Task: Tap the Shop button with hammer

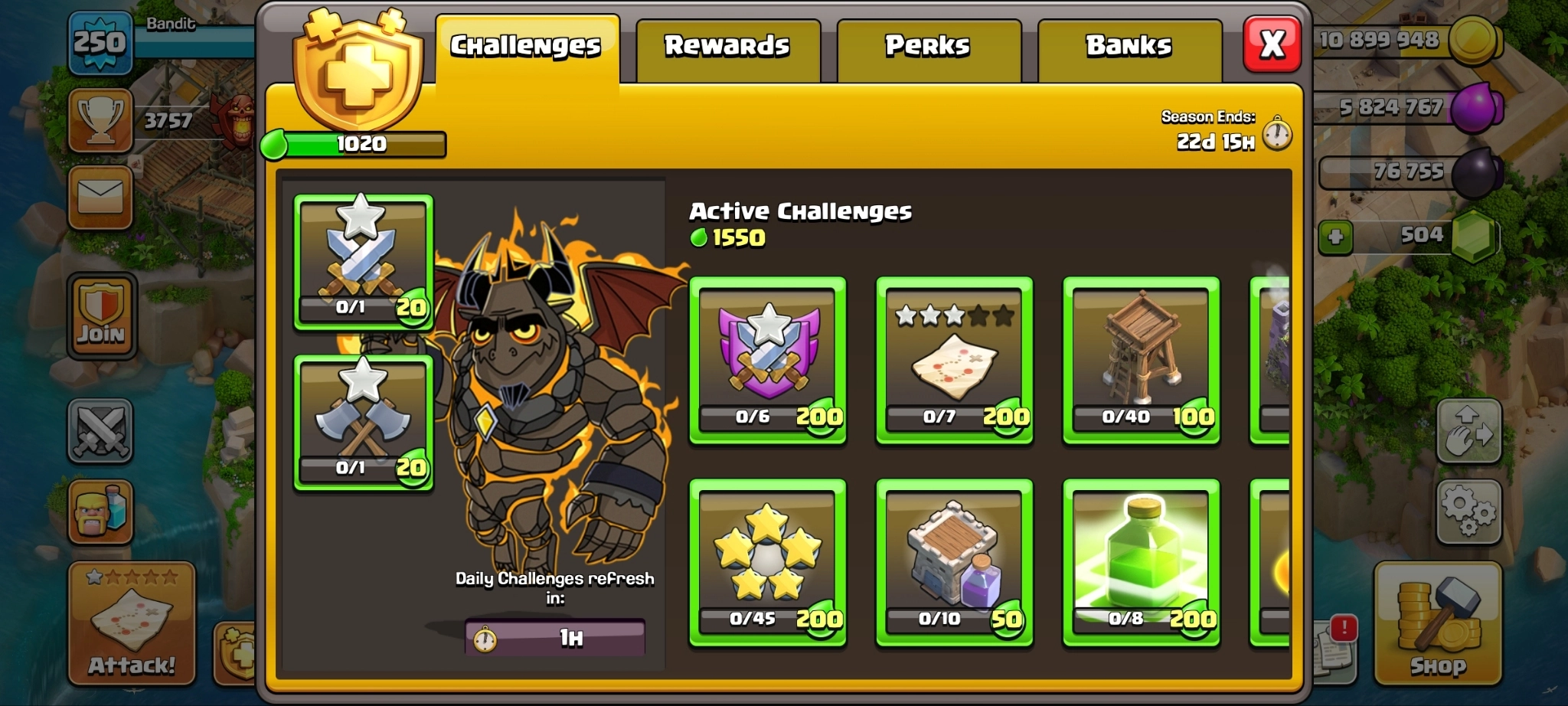Action: pos(1438,623)
